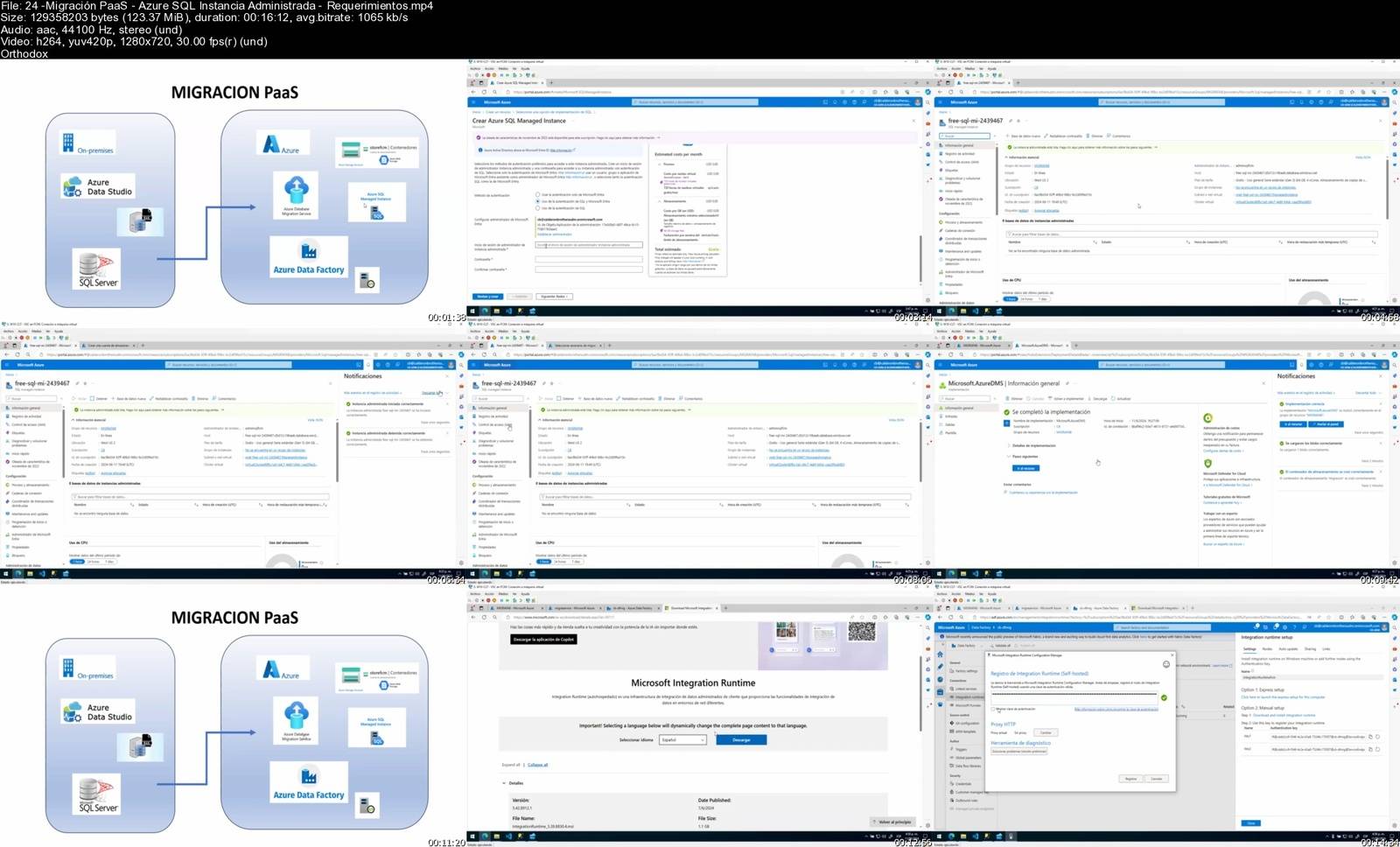Screen dimensions: 1400x847
Task: Collapse the Detalles section chevron
Action: point(504,783)
